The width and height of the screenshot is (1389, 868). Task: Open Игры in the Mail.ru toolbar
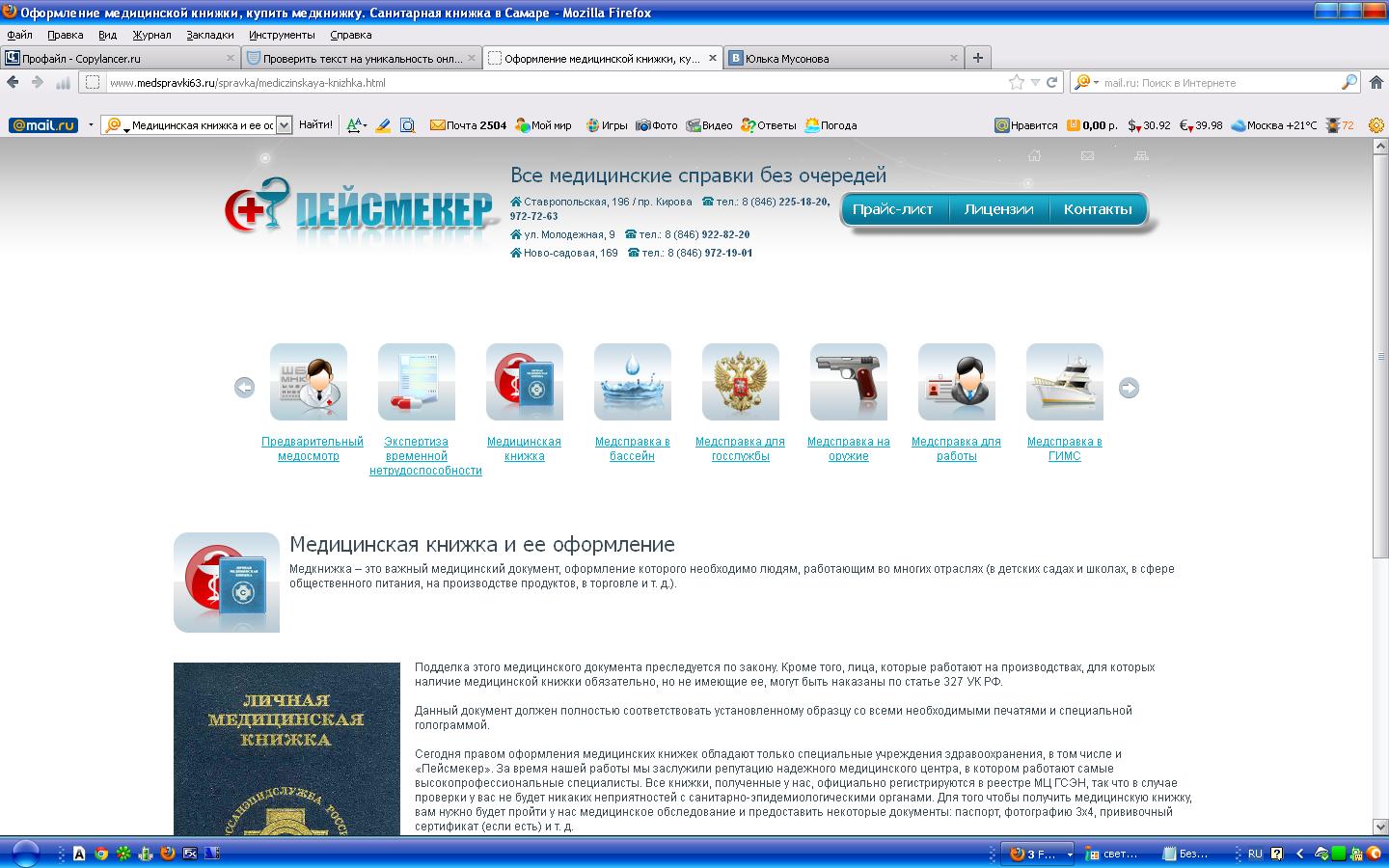click(606, 125)
